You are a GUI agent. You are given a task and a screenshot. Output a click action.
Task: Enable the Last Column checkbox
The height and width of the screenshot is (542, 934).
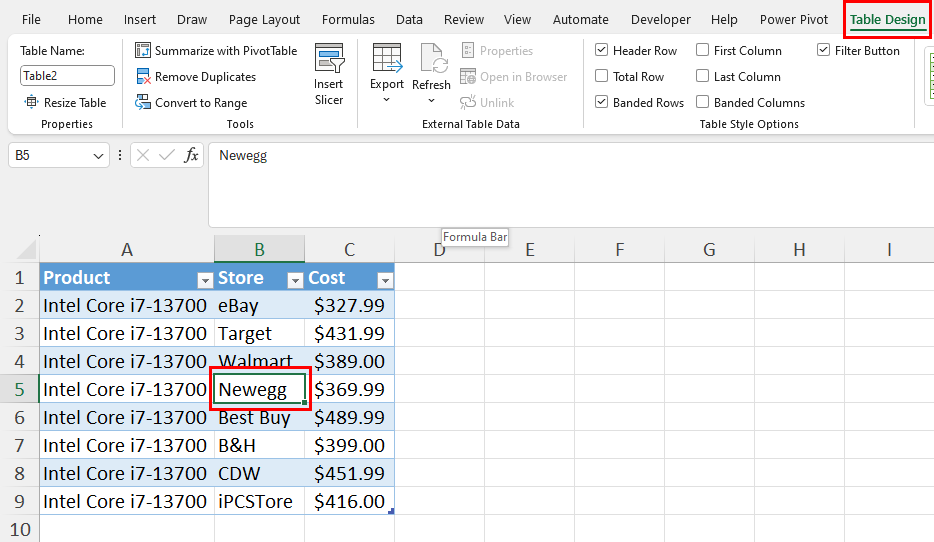(703, 76)
